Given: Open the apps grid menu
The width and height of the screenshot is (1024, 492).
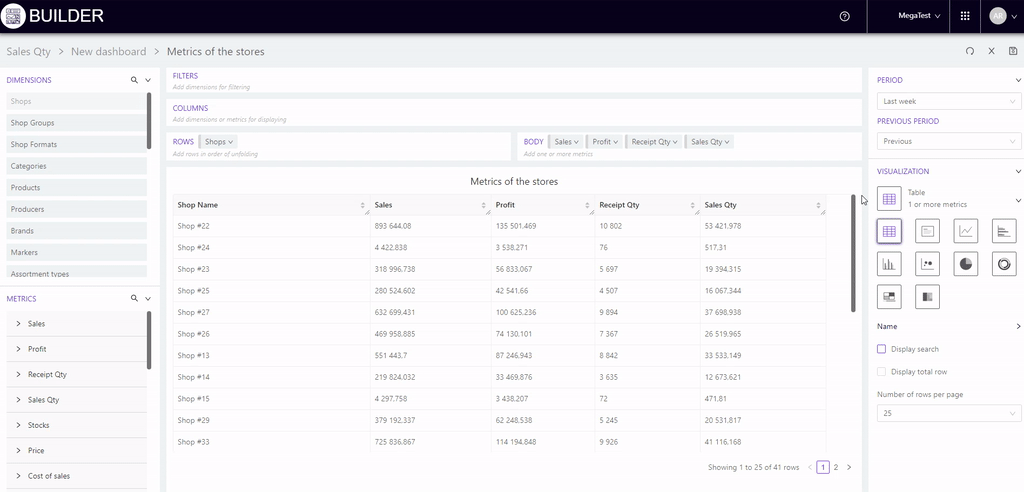Looking at the screenshot, I should (964, 16).
